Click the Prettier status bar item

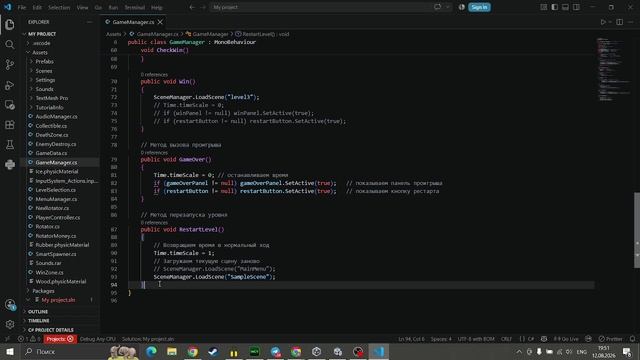[x=611, y=339]
